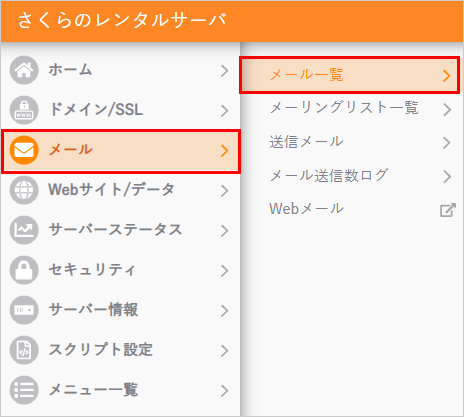Click the さくらのレンタルサーバ header title

pyautogui.click(x=122, y=20)
